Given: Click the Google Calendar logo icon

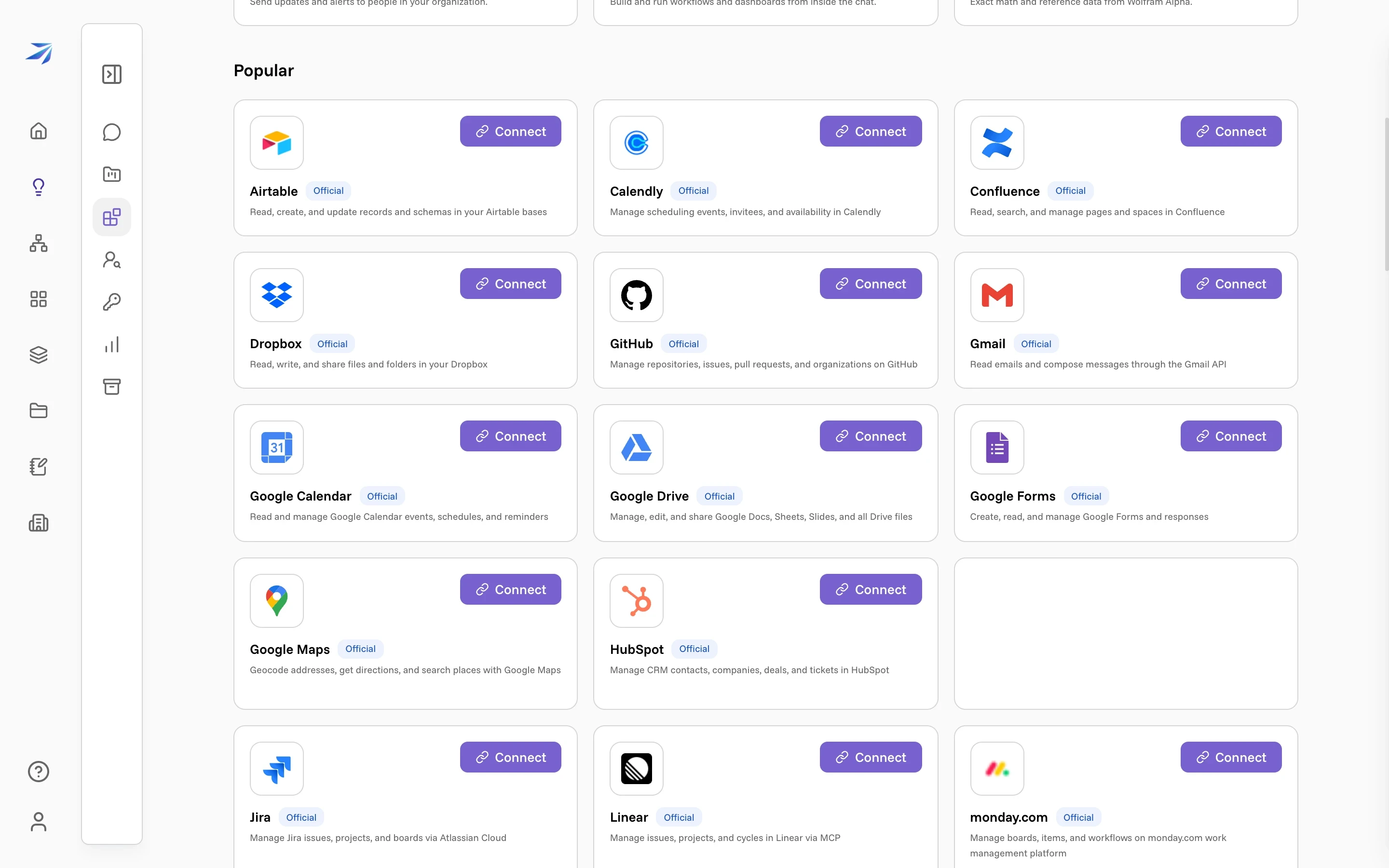Looking at the screenshot, I should tap(277, 448).
